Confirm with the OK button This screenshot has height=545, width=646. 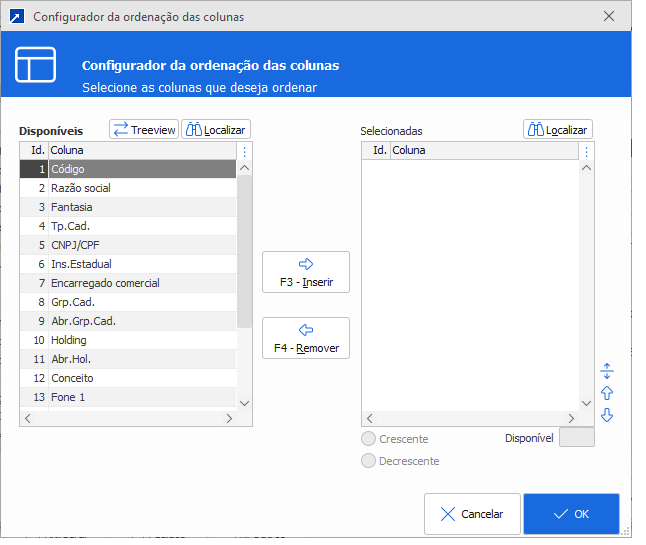[x=571, y=514]
